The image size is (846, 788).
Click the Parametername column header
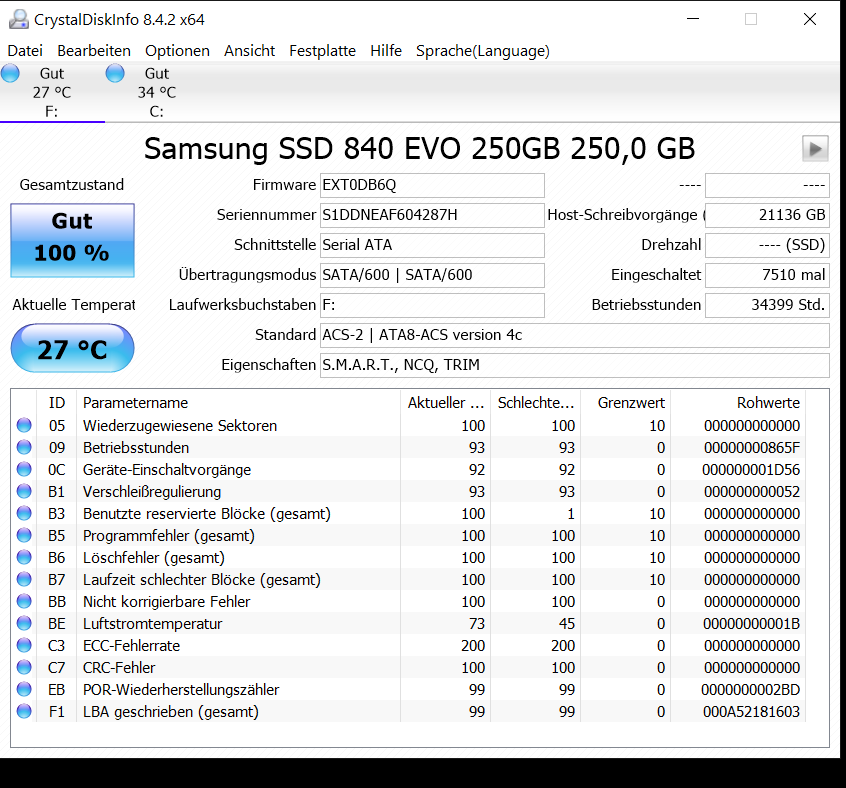click(x=238, y=403)
